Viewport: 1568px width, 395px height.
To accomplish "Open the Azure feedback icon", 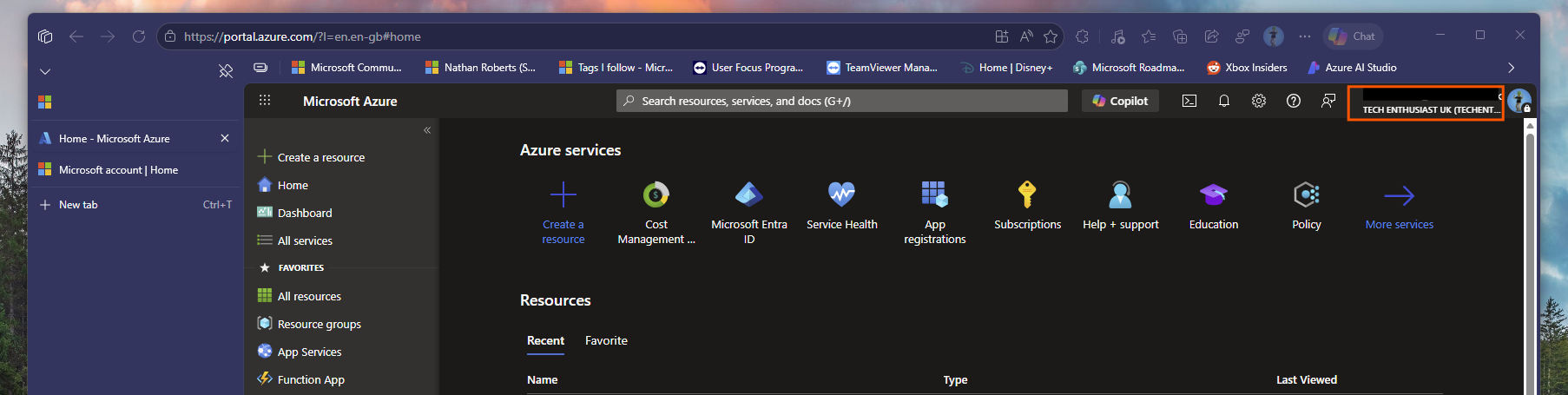I will click(1328, 101).
